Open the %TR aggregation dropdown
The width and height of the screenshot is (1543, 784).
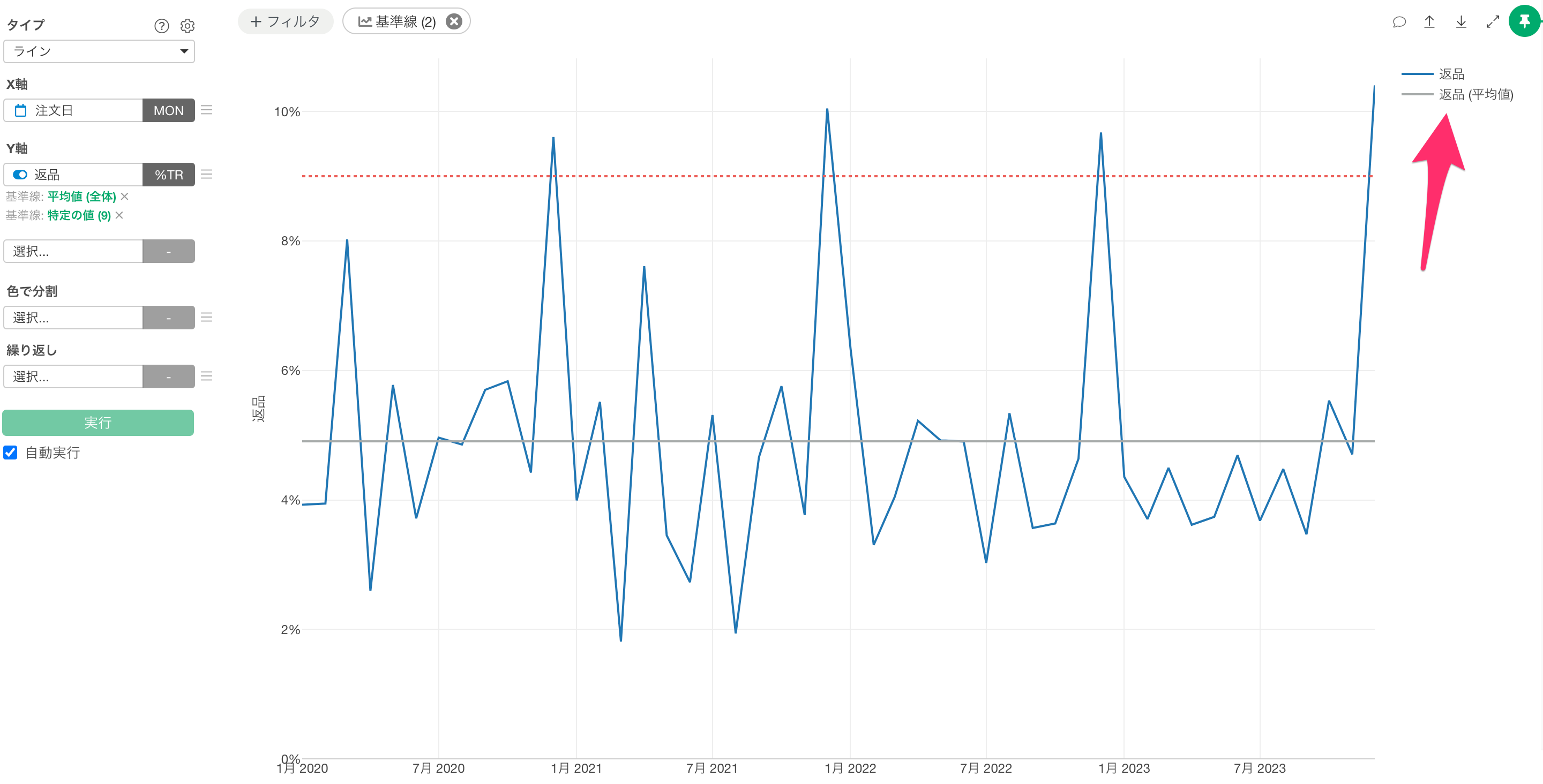pos(168,175)
